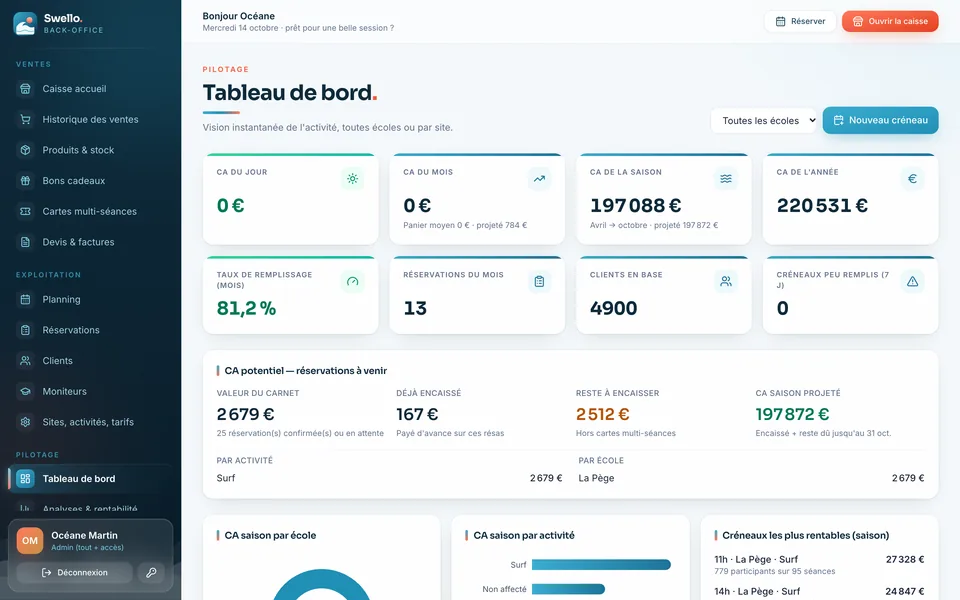Click the calendar-plus icon in Nouveau créneau

coord(839,121)
